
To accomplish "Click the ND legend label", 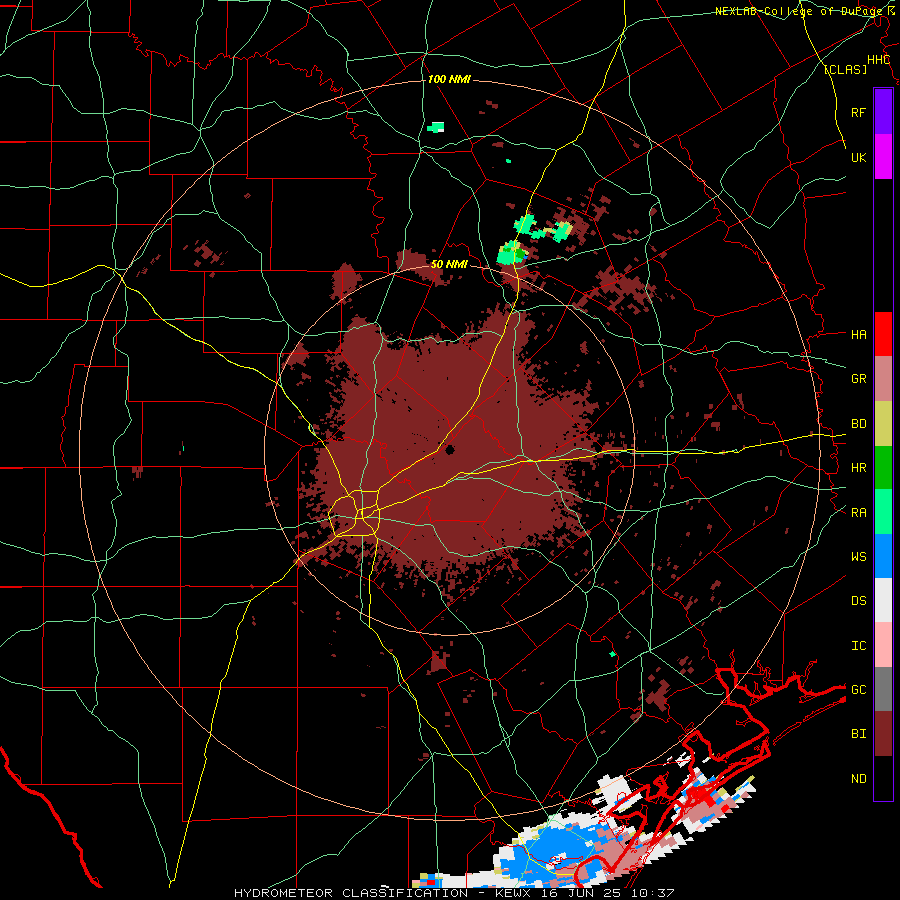I will coord(858,778).
